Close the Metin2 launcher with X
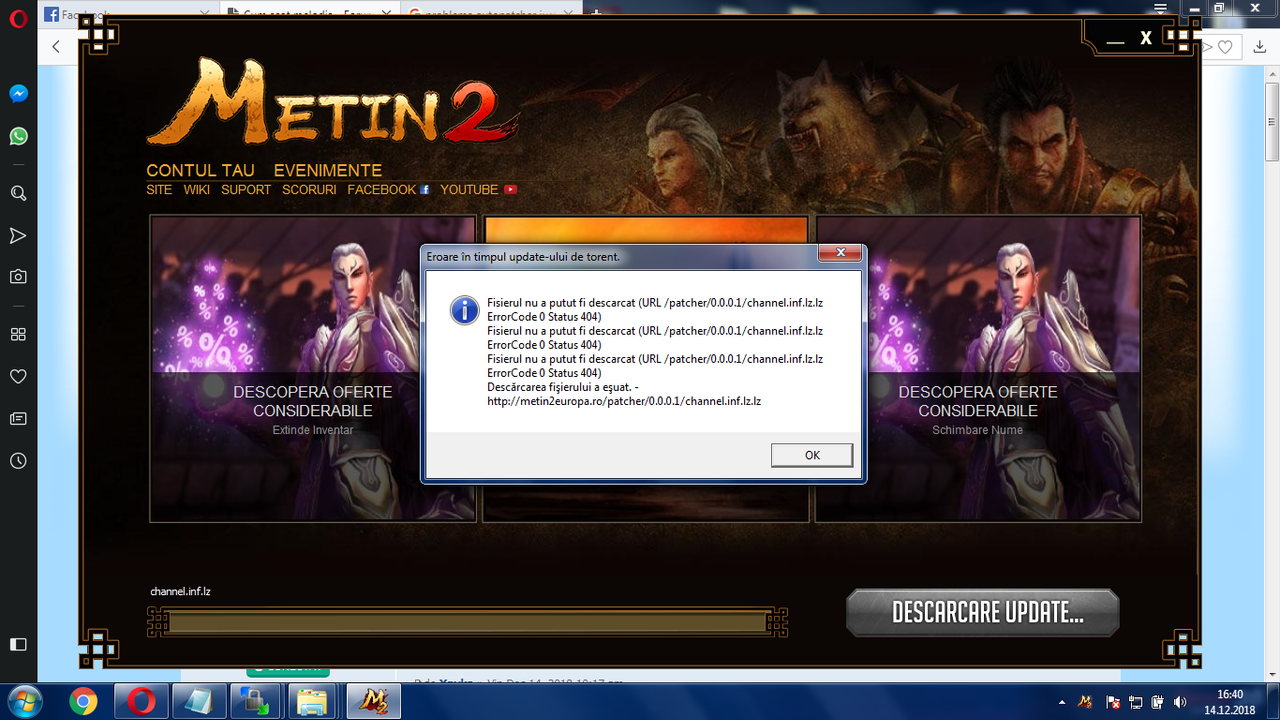 tap(1146, 39)
